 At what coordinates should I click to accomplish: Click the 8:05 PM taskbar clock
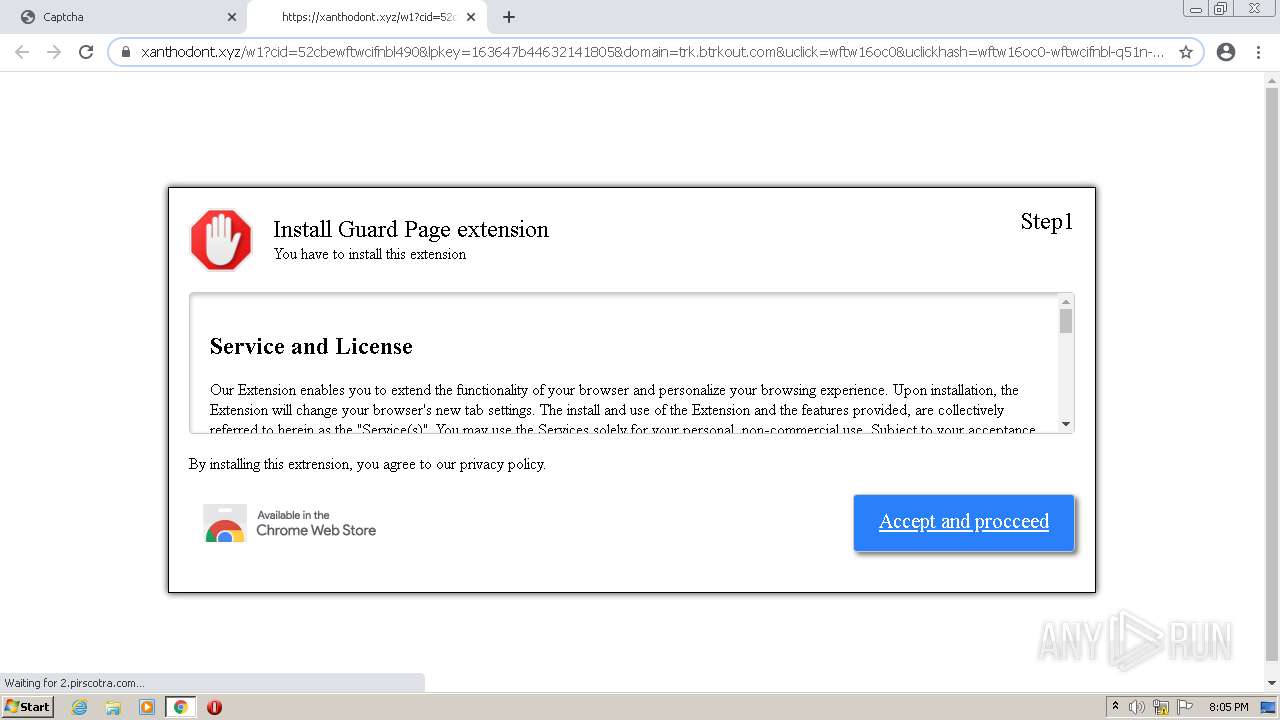(x=1228, y=707)
